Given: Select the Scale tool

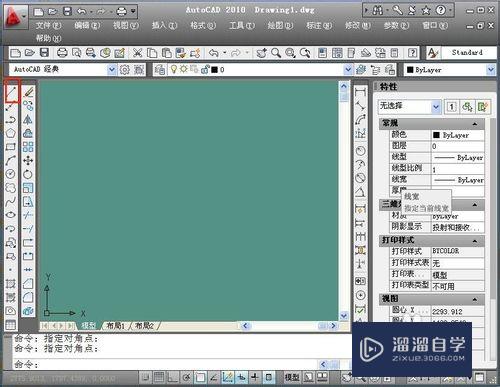Looking at the screenshot, I should pyautogui.click(x=28, y=188).
